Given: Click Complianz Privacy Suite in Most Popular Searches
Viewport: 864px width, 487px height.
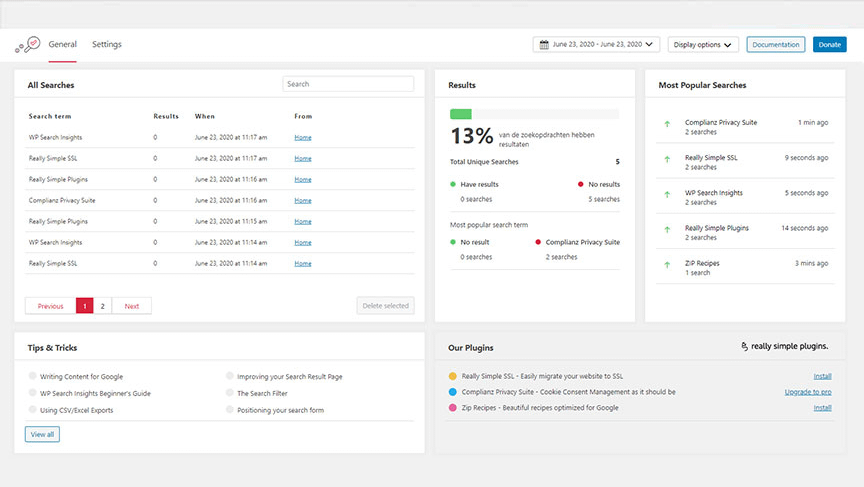Looking at the screenshot, I should coord(721,122).
